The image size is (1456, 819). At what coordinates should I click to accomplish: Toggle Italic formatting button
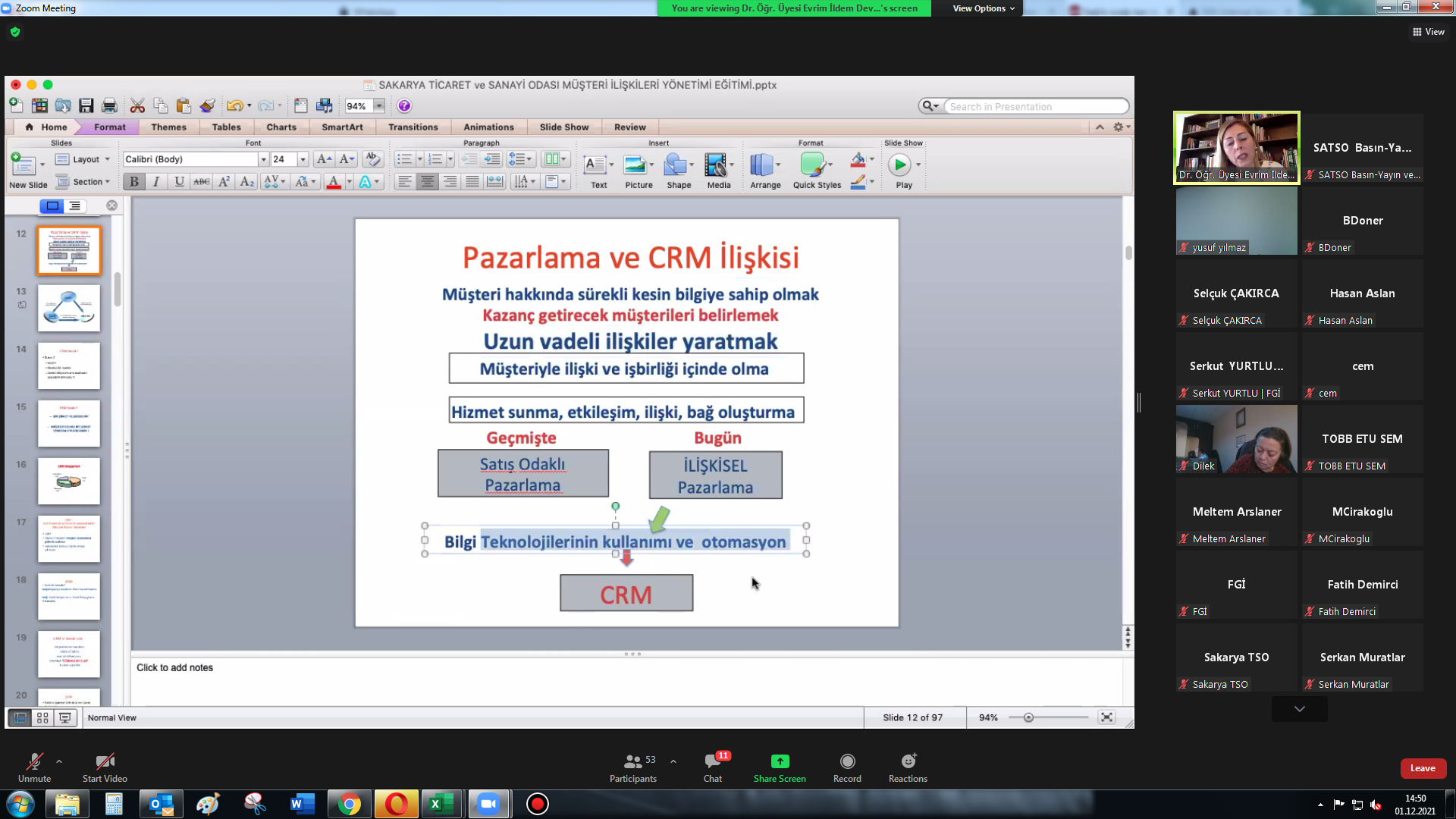point(156,182)
